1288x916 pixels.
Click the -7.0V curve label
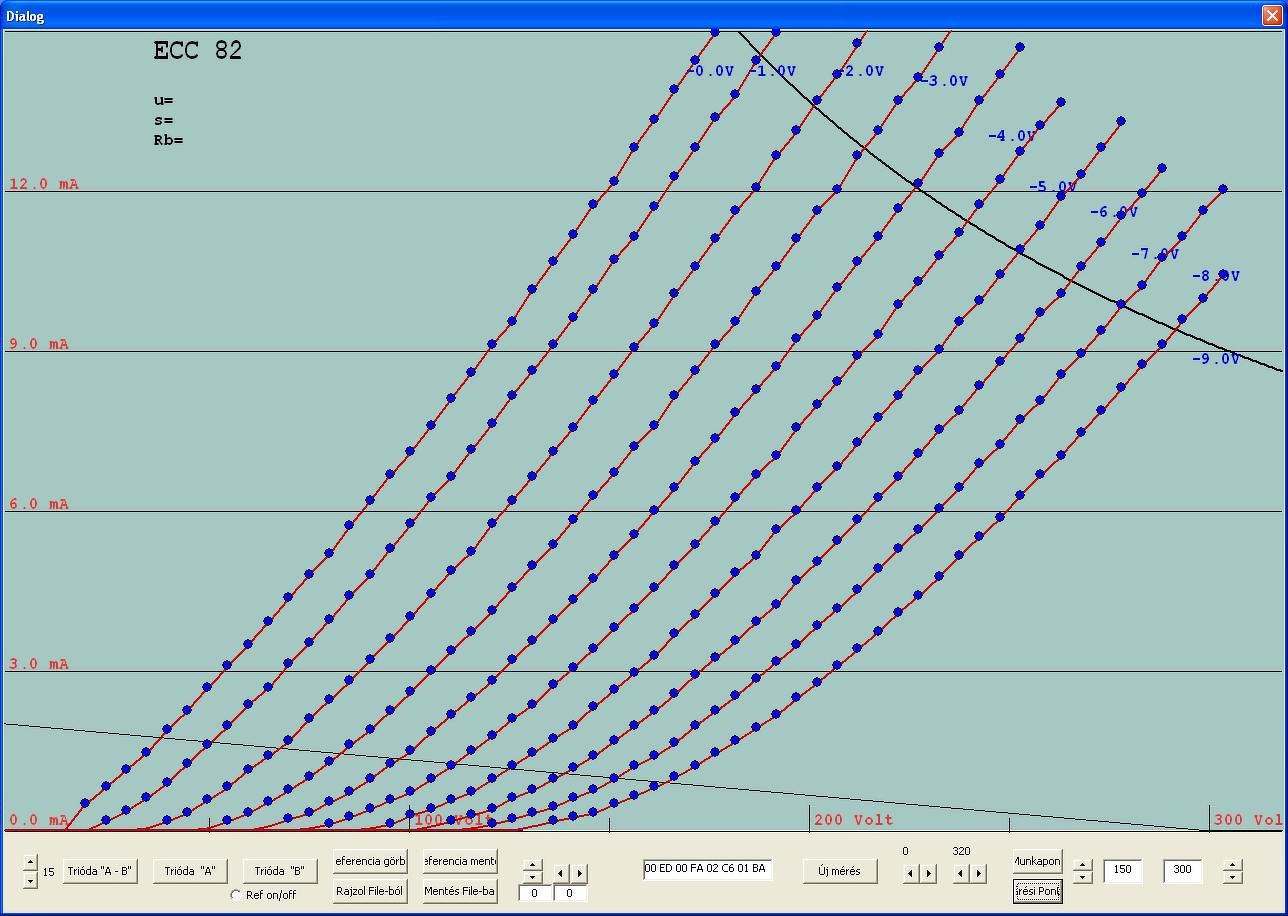coord(1155,254)
